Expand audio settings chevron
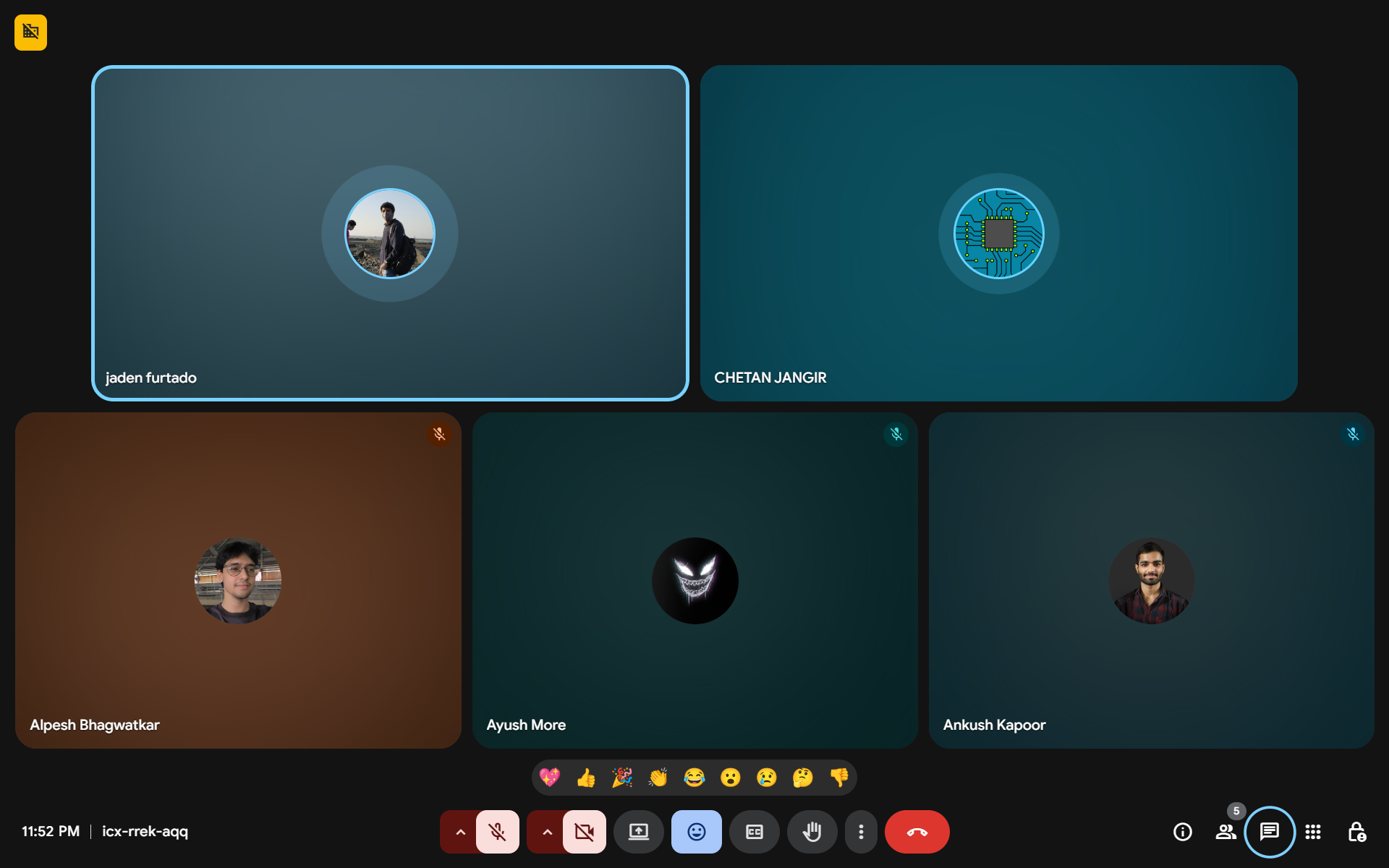Viewport: 1389px width, 868px height. (x=460, y=832)
